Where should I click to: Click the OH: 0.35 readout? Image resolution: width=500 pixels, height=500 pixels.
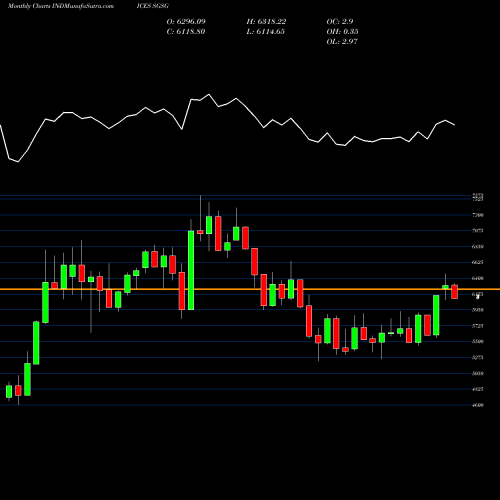[x=342, y=32]
